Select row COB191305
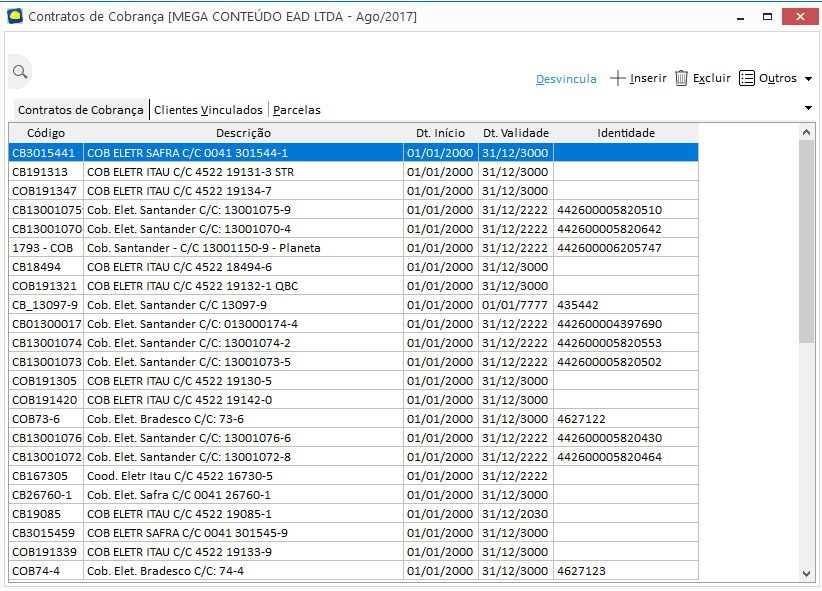The height and width of the screenshot is (591, 822). coord(353,381)
